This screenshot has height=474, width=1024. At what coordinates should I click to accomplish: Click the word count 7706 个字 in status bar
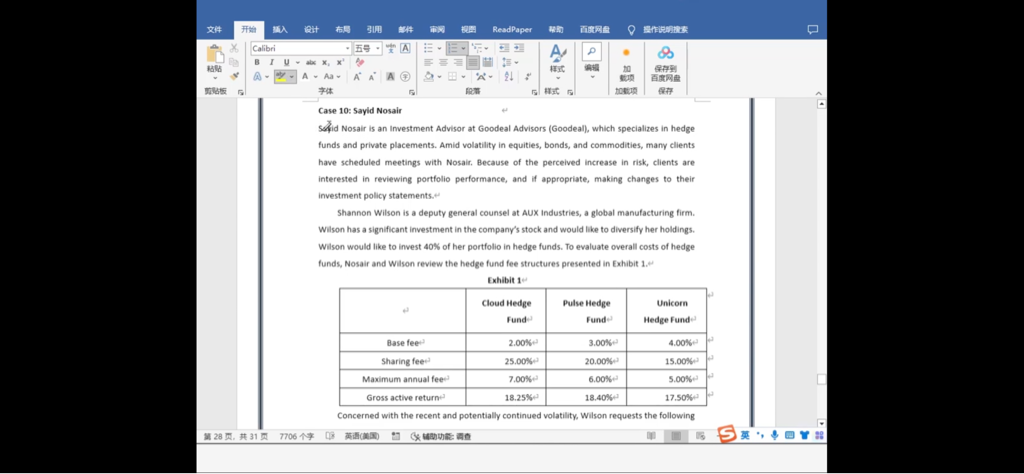pyautogui.click(x=296, y=436)
